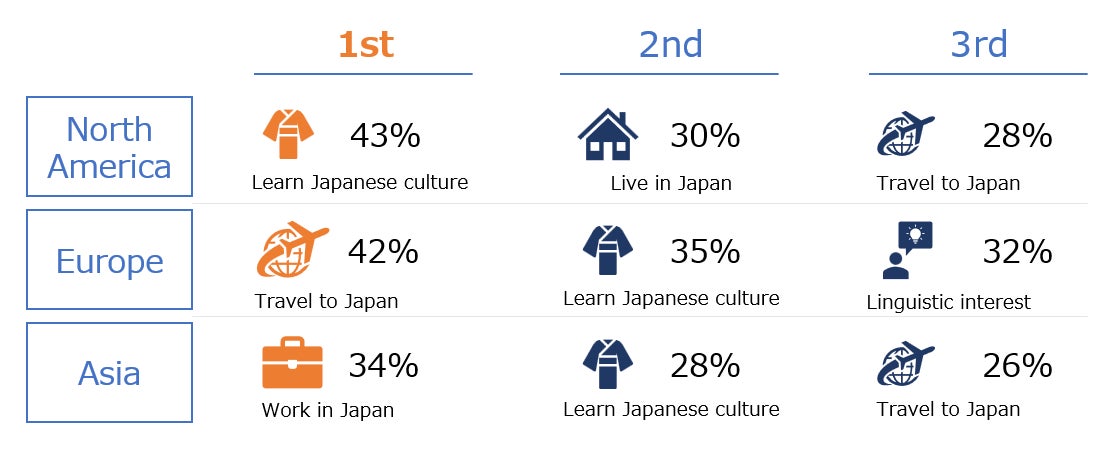1117x459 pixels.
Task: Click the person with lightbulb speech bubble icon
Action: [x=907, y=250]
